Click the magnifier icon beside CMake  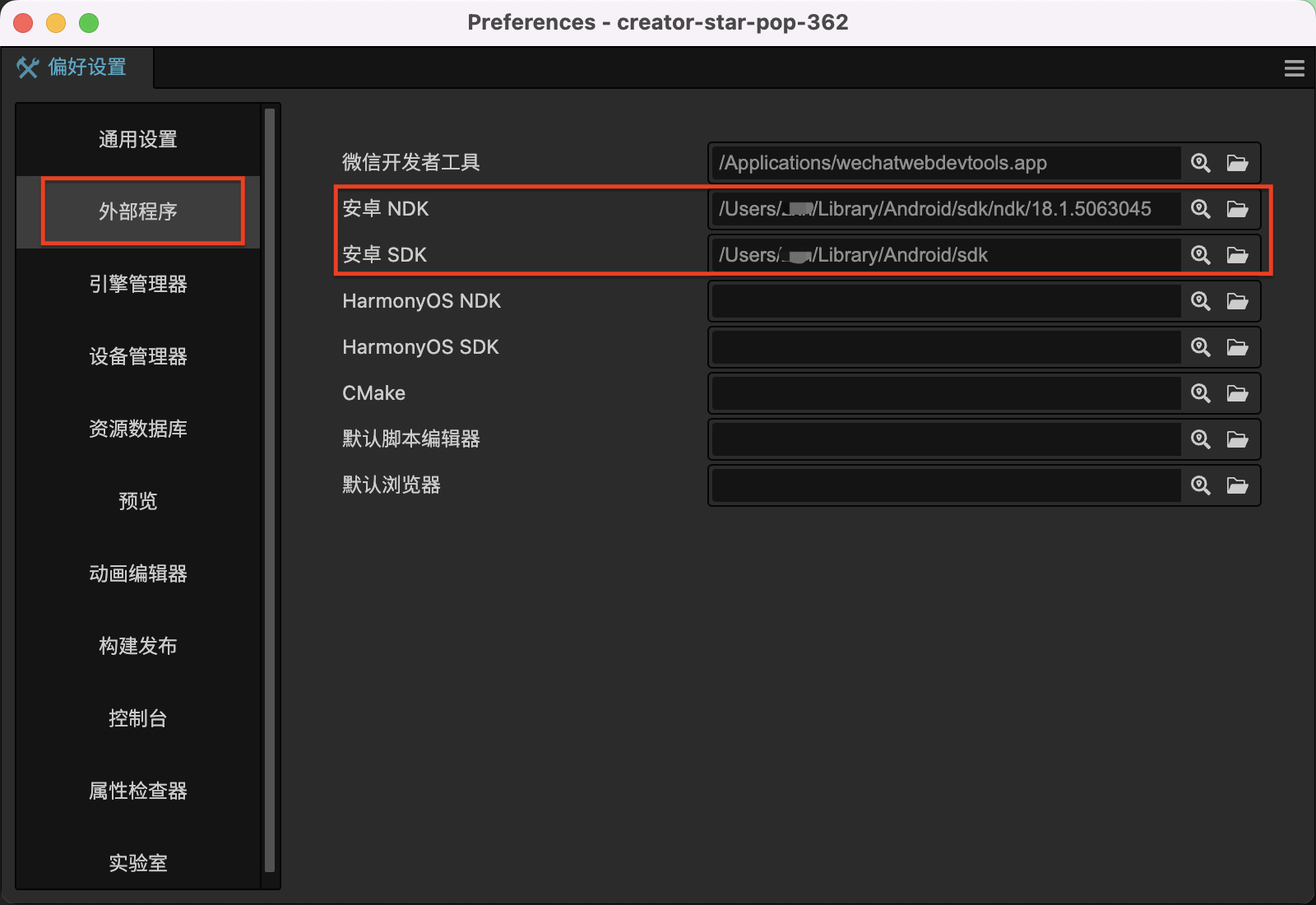[1201, 393]
